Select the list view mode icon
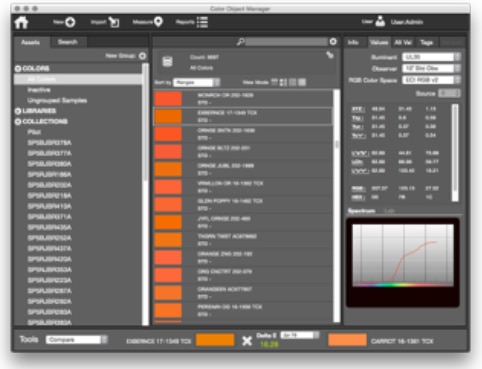This screenshot has height=369, width=482. click(274, 82)
